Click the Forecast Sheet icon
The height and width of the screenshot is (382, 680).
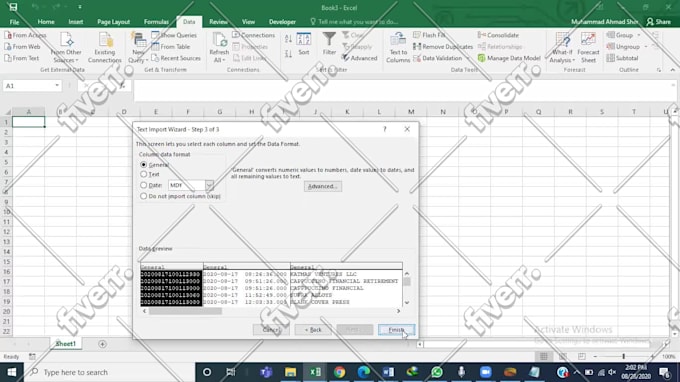coord(588,40)
